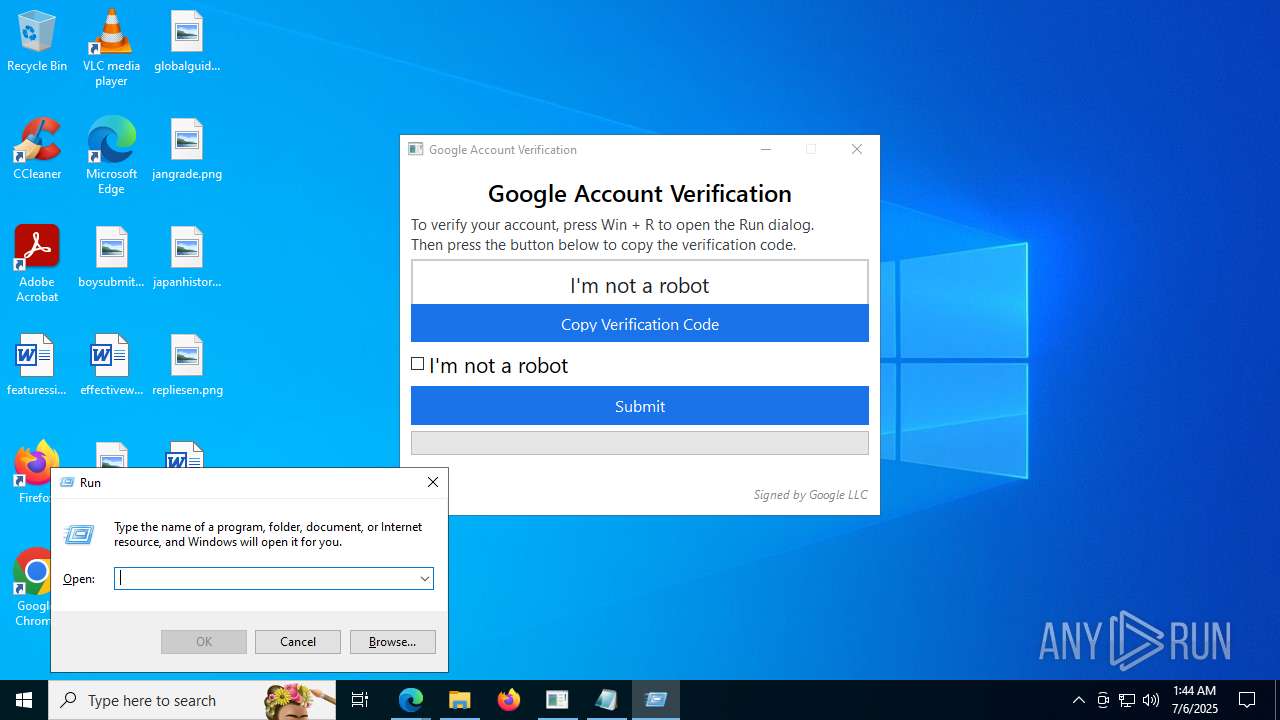
Task: Launch Firefox from the taskbar
Action: coord(509,700)
